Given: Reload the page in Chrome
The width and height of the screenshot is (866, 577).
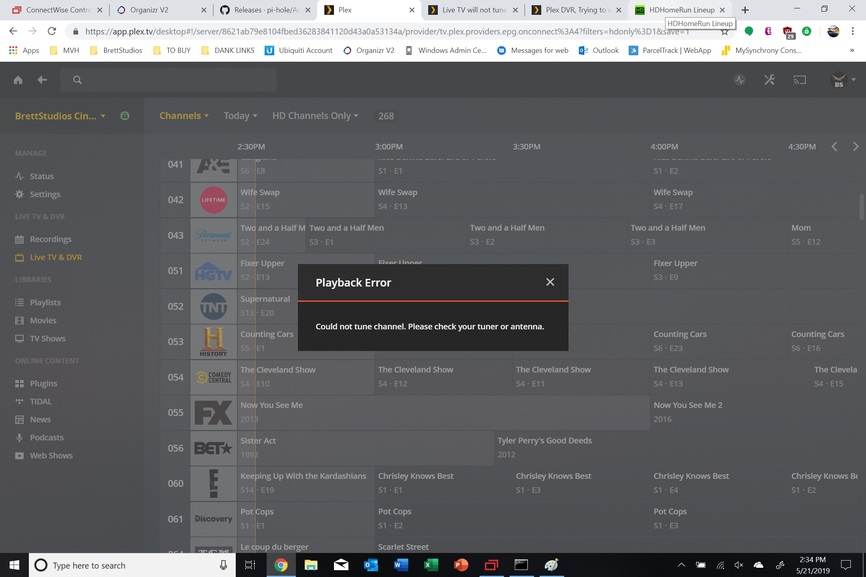Looking at the screenshot, I should (x=51, y=31).
